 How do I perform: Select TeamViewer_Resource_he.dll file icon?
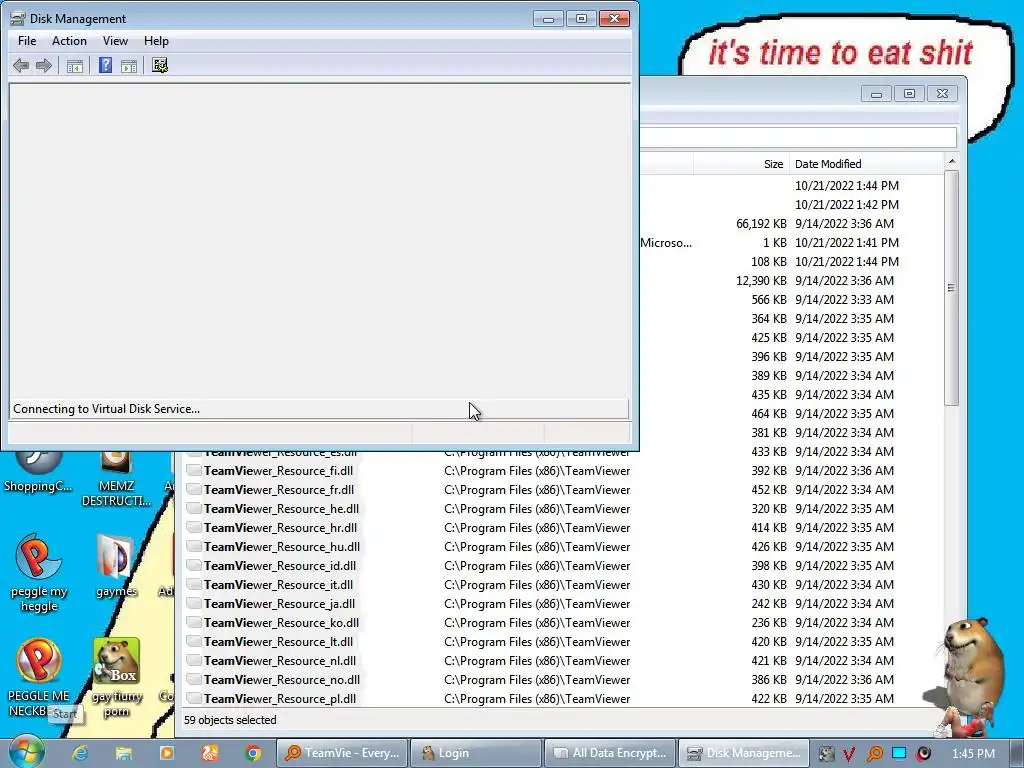(x=193, y=509)
